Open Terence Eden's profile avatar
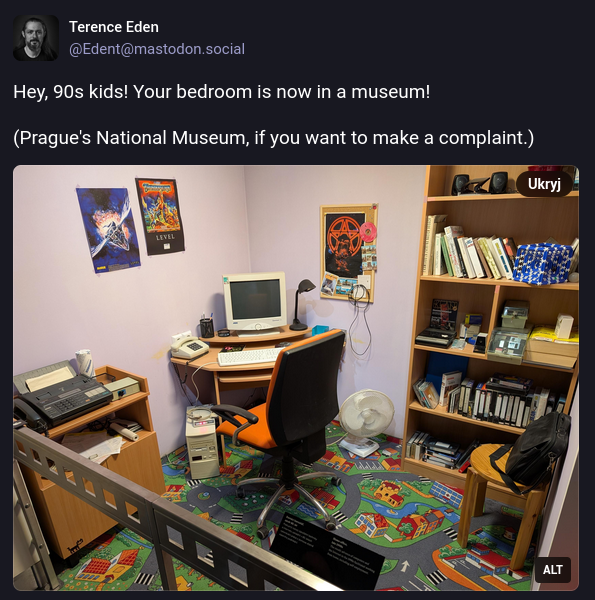This screenshot has width=595, height=600. [x=36, y=38]
